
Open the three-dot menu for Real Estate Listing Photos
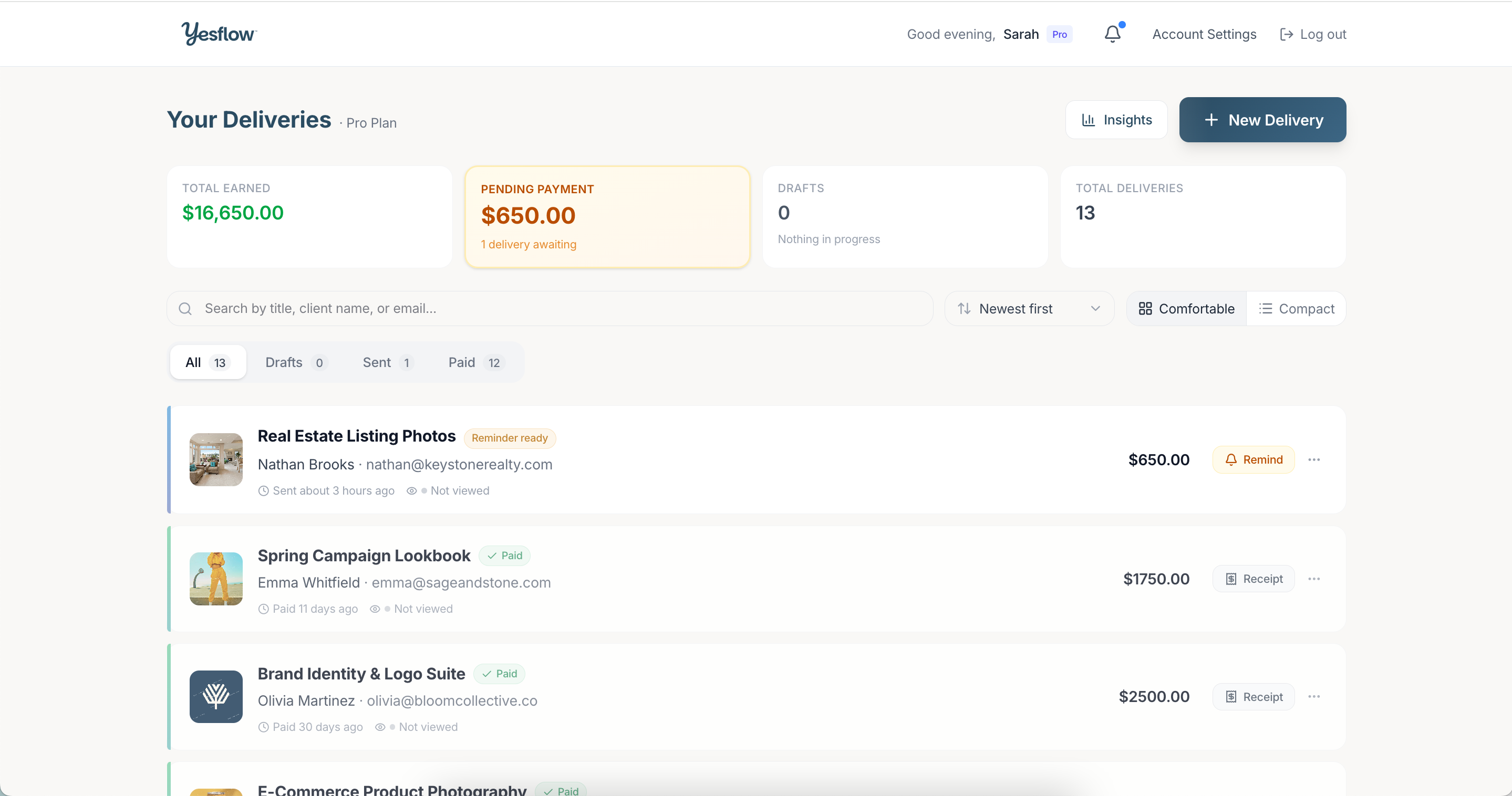(x=1314, y=459)
